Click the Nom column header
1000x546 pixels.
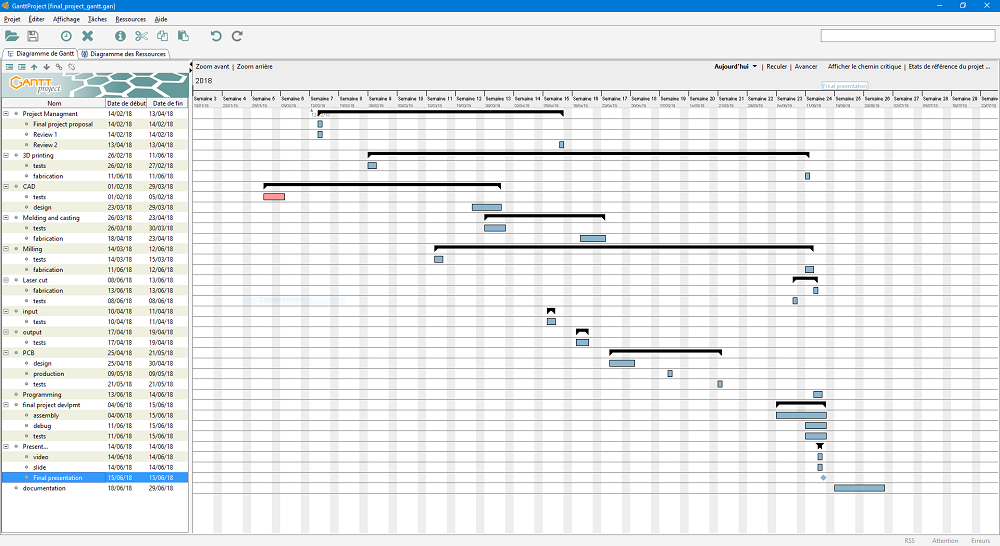click(54, 103)
